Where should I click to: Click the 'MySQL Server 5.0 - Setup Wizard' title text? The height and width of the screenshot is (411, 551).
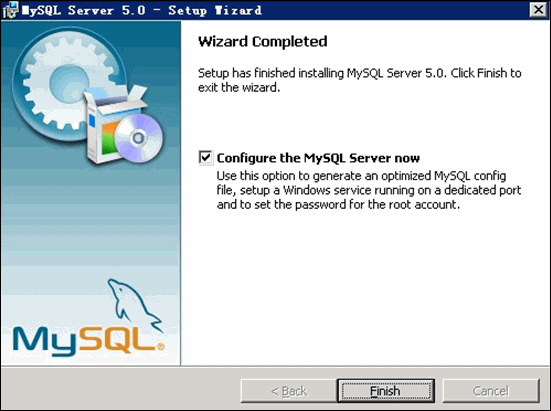click(x=142, y=10)
